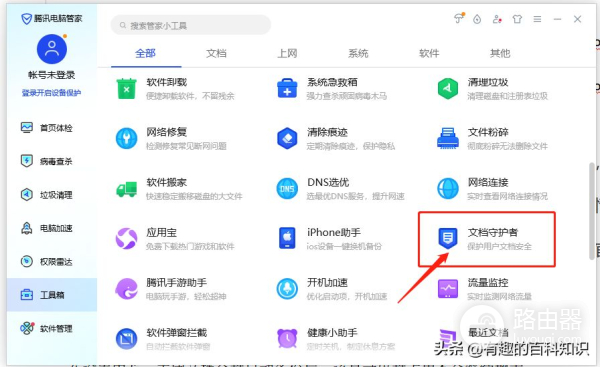Screen dimensions: 600x367
Task: Click the 网络修复 title text
Action: pos(166,132)
